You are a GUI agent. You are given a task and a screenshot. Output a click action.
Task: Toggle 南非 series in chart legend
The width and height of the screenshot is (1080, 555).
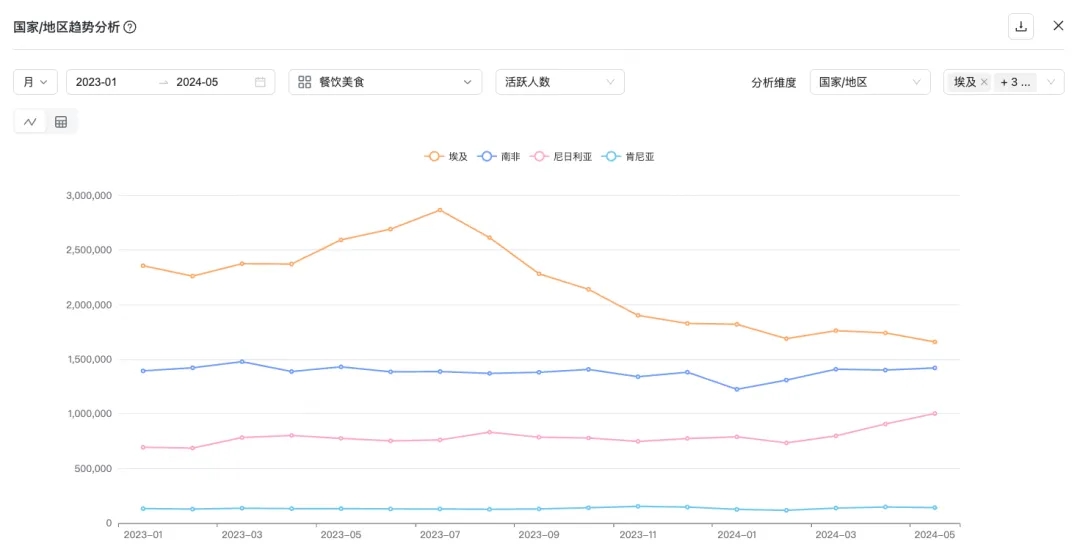point(499,157)
